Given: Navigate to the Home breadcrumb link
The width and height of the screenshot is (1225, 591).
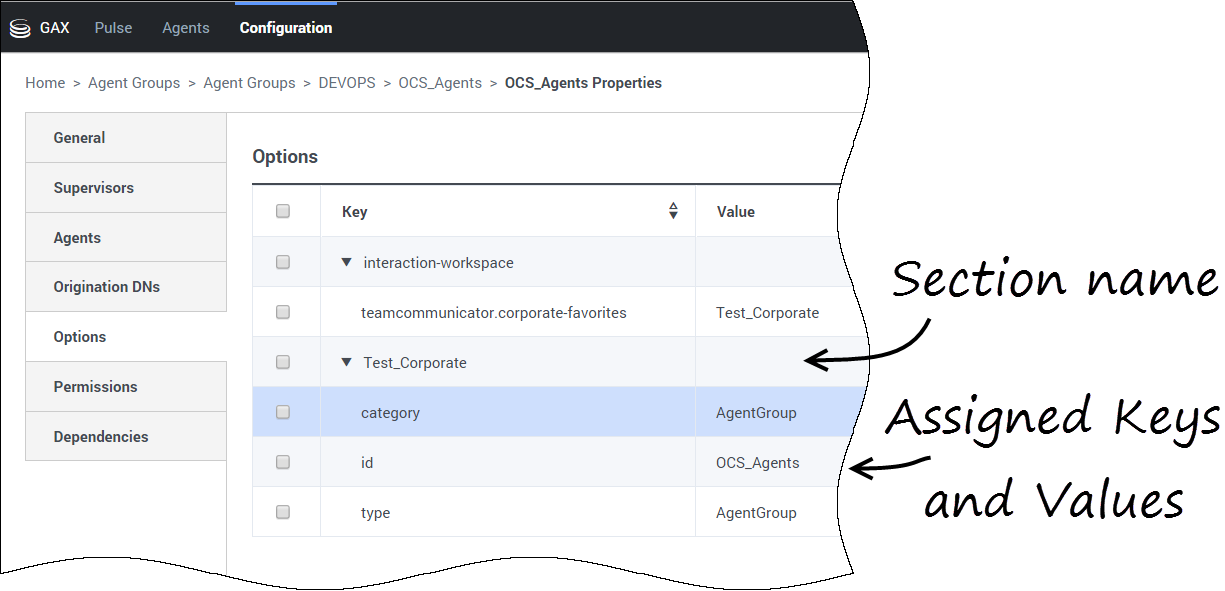Looking at the screenshot, I should [45, 83].
